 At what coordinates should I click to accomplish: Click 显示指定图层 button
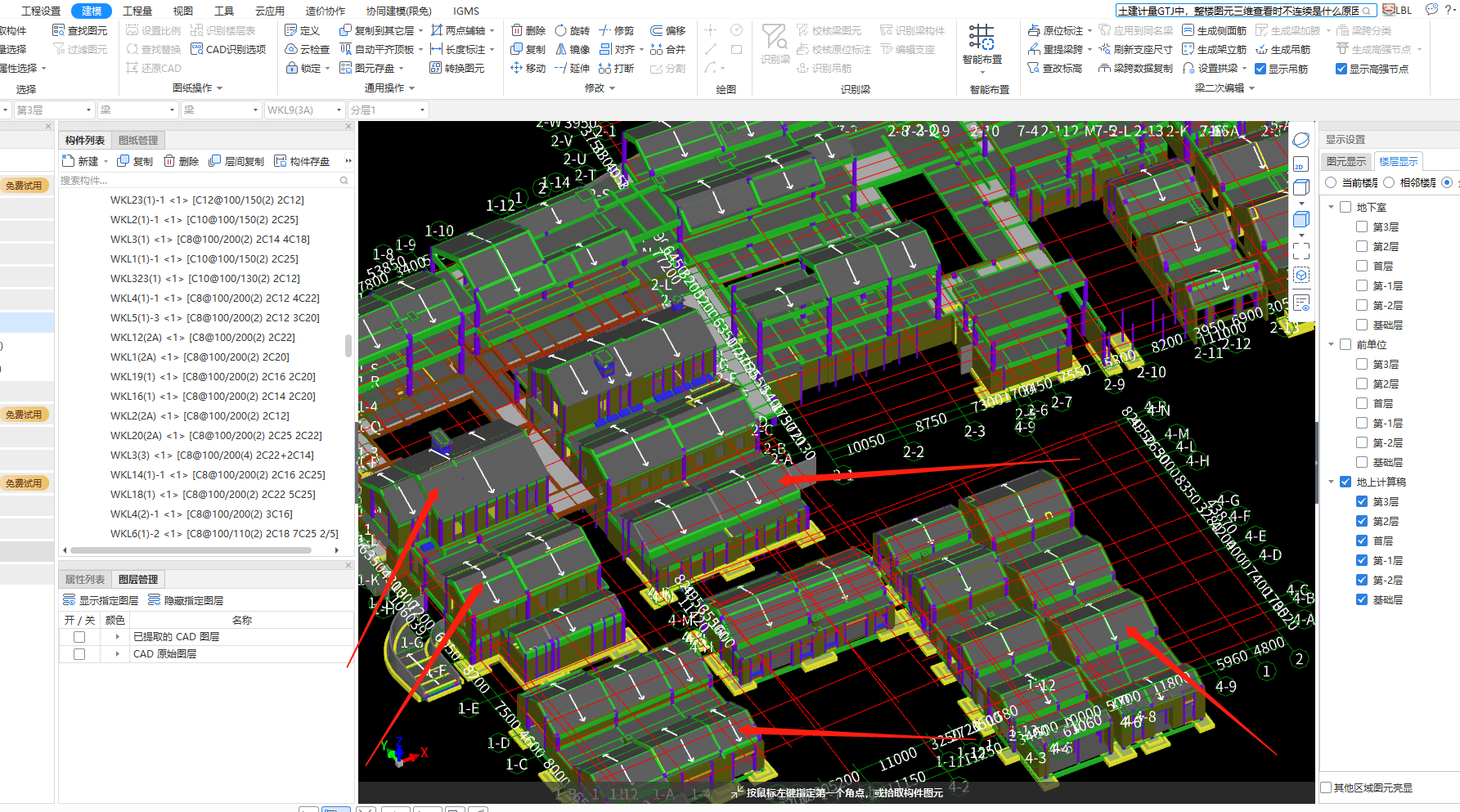102,600
